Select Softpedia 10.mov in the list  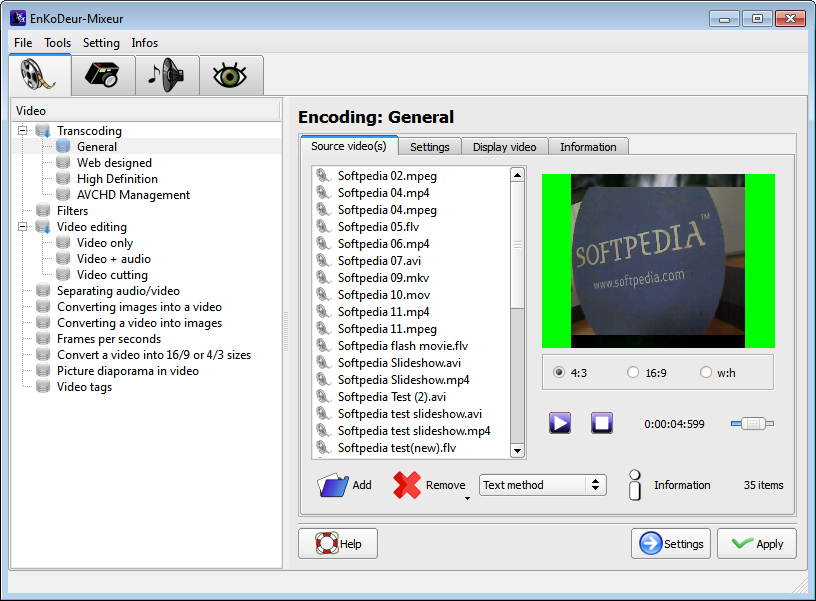[x=384, y=295]
